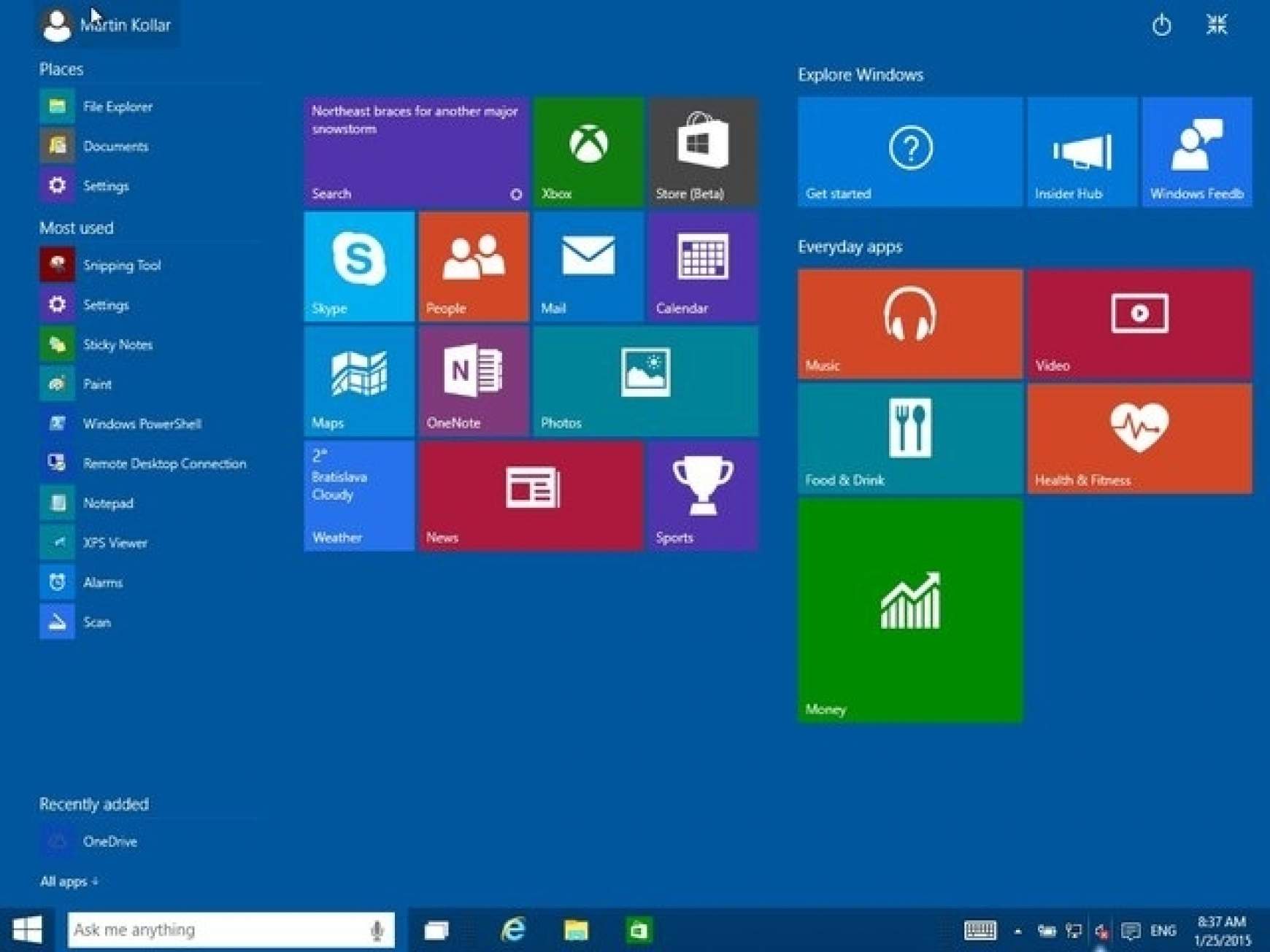
Task: Open the Food & Drink tile
Action: pyautogui.click(x=910, y=438)
